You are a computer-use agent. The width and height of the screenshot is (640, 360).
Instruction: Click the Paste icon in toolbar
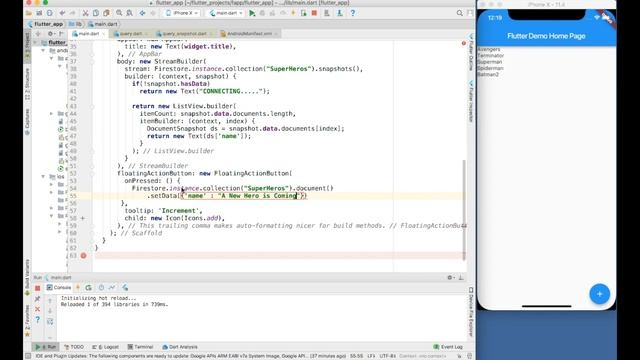click(106, 13)
